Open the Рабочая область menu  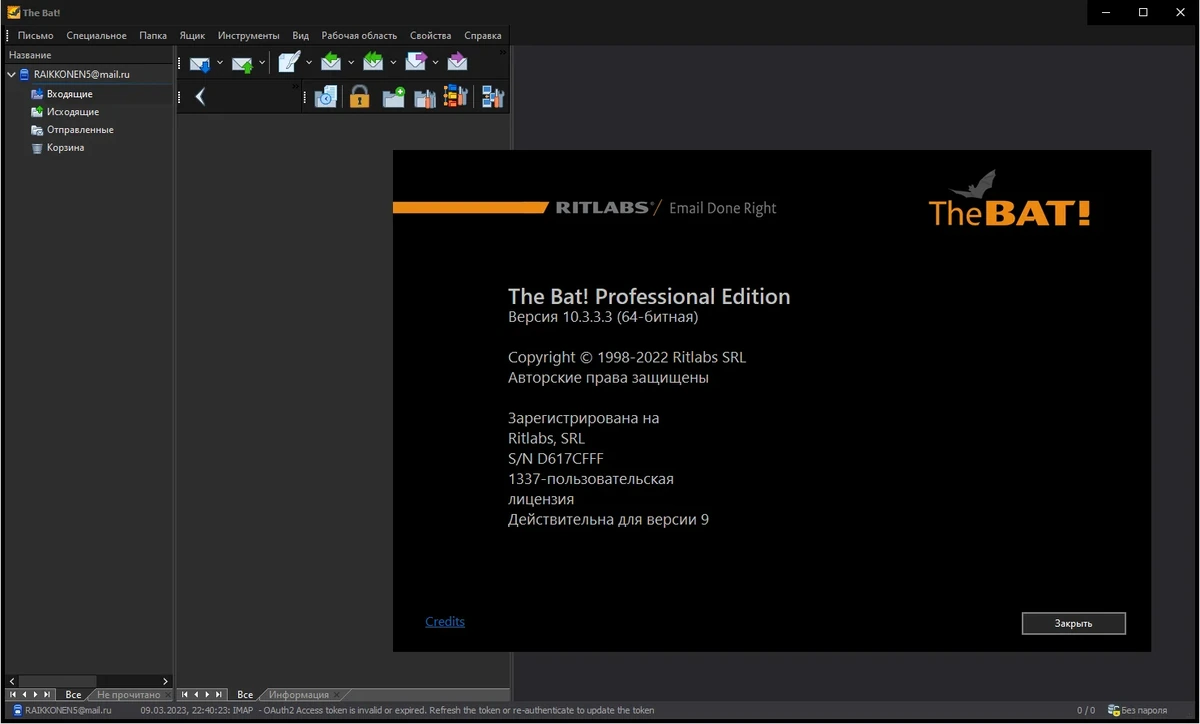click(x=359, y=35)
